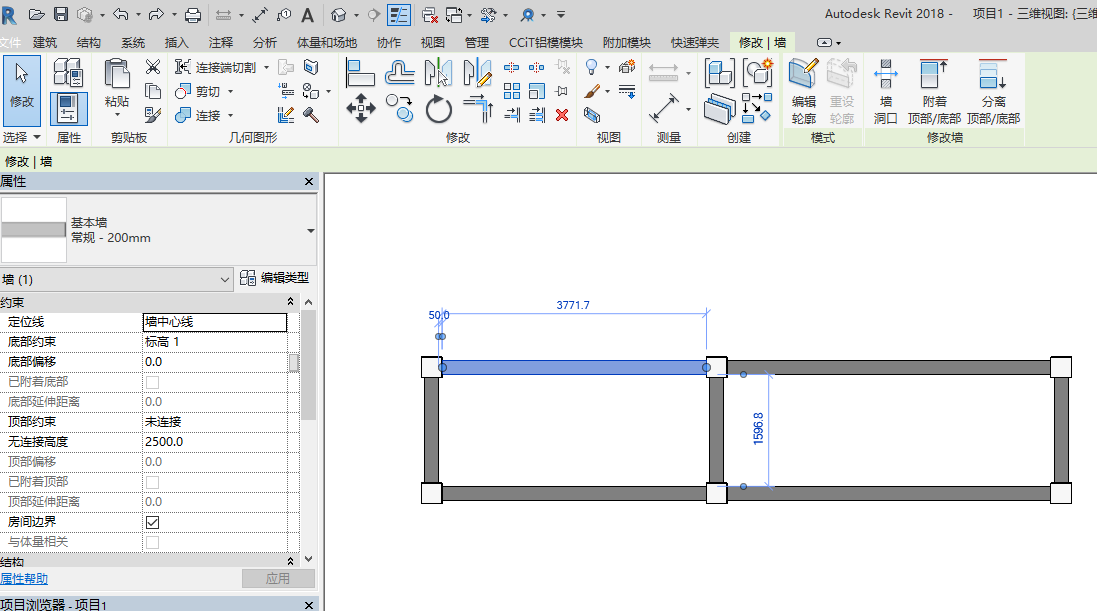Click the File (文件) menu button
The width and height of the screenshot is (1097, 611).
[10, 43]
